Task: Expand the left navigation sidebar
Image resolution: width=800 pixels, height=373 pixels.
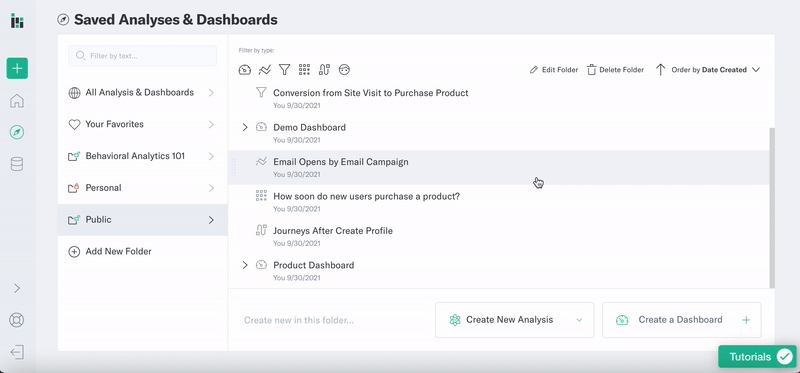Action: 17,288
